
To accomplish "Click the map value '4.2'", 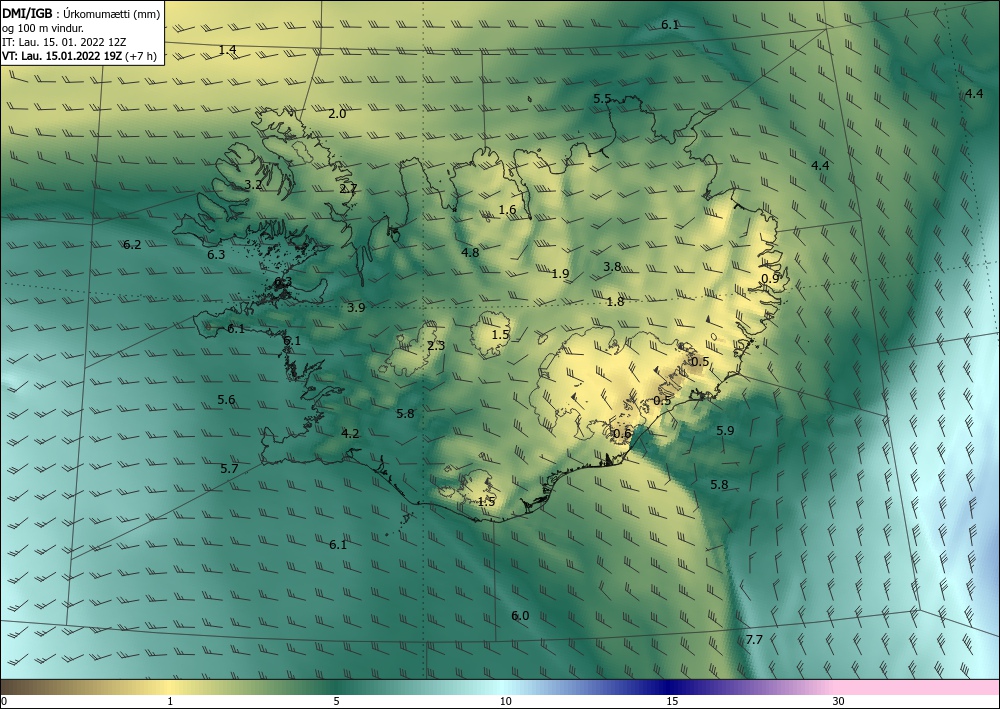I will tap(350, 434).
